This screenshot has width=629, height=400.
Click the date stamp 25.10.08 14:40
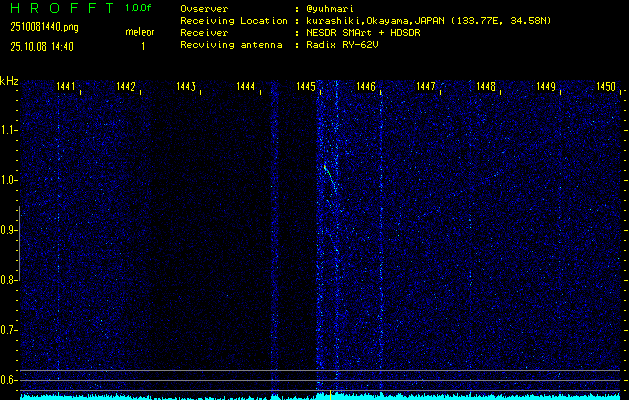[42, 47]
